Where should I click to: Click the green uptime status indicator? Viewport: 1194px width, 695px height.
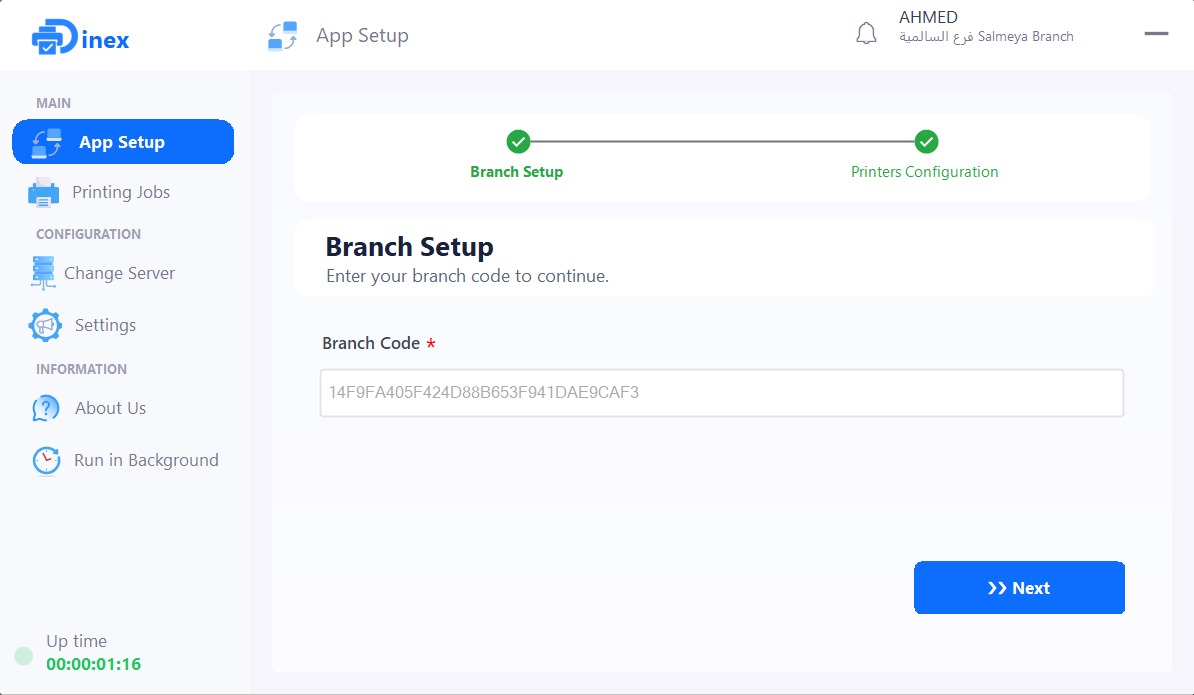(24, 655)
